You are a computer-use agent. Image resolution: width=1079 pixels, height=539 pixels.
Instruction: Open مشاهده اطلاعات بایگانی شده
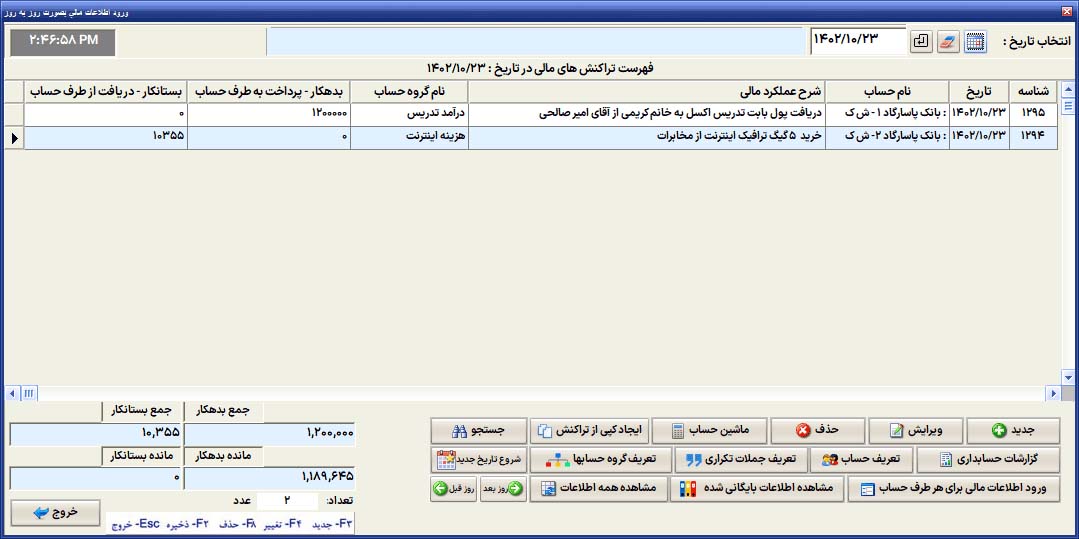(757, 489)
